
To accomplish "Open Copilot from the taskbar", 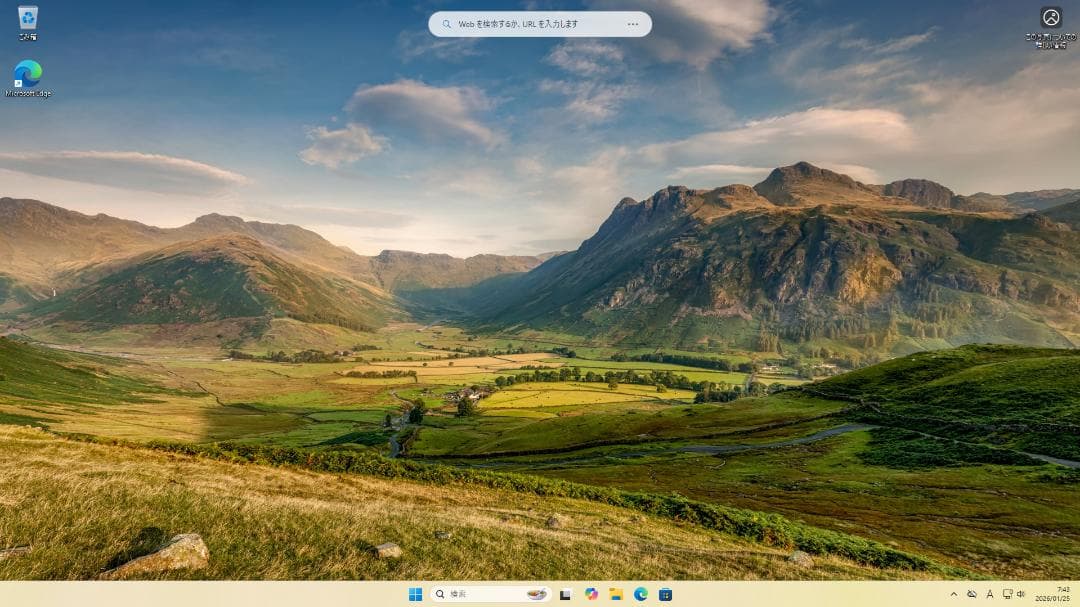I will coord(592,593).
